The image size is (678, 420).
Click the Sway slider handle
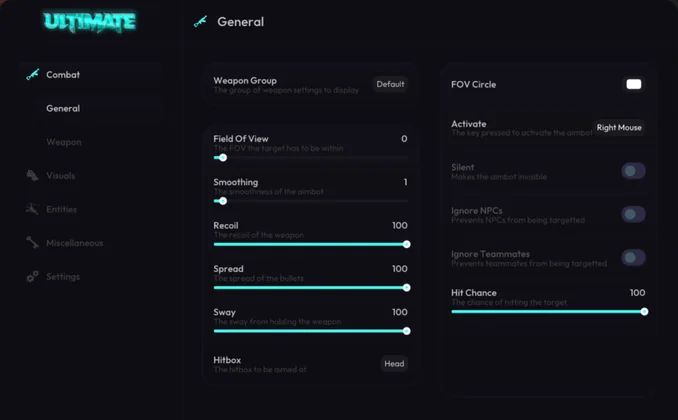pos(406,331)
